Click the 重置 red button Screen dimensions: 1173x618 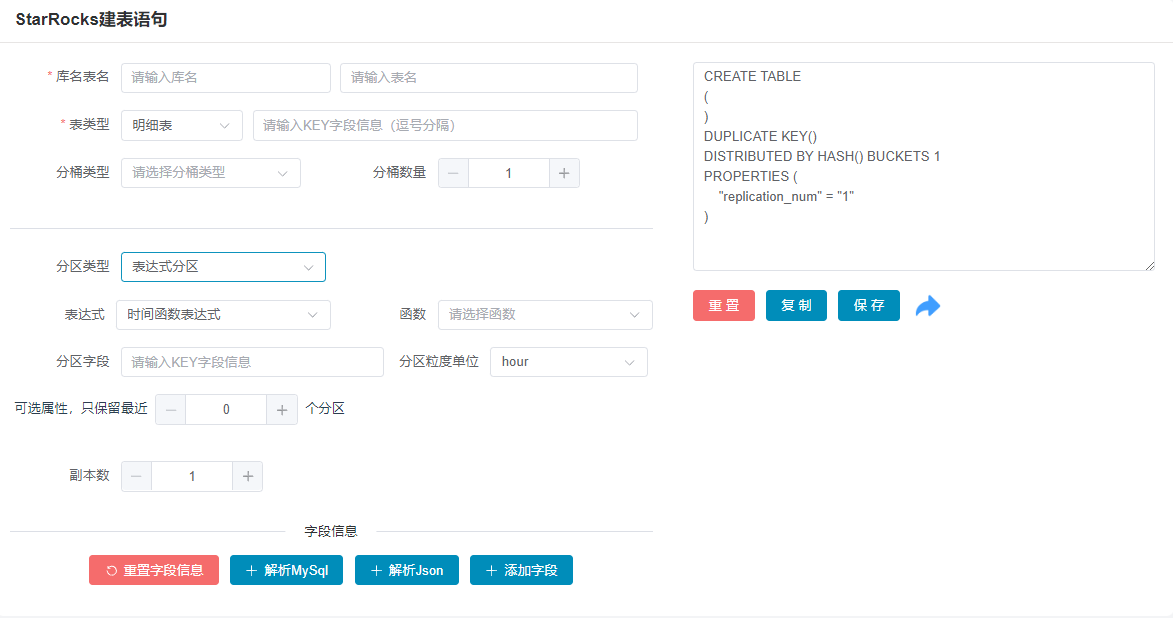tap(723, 305)
